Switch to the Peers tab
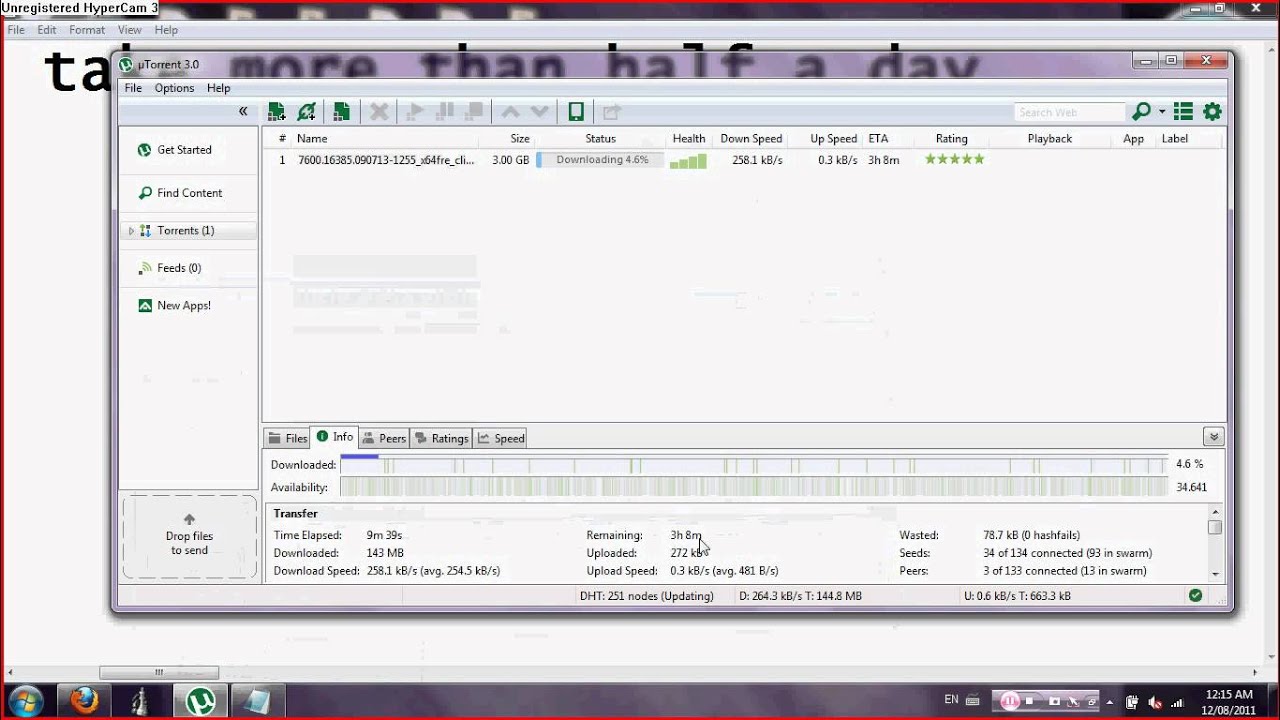This screenshot has width=1280, height=720. pos(384,438)
